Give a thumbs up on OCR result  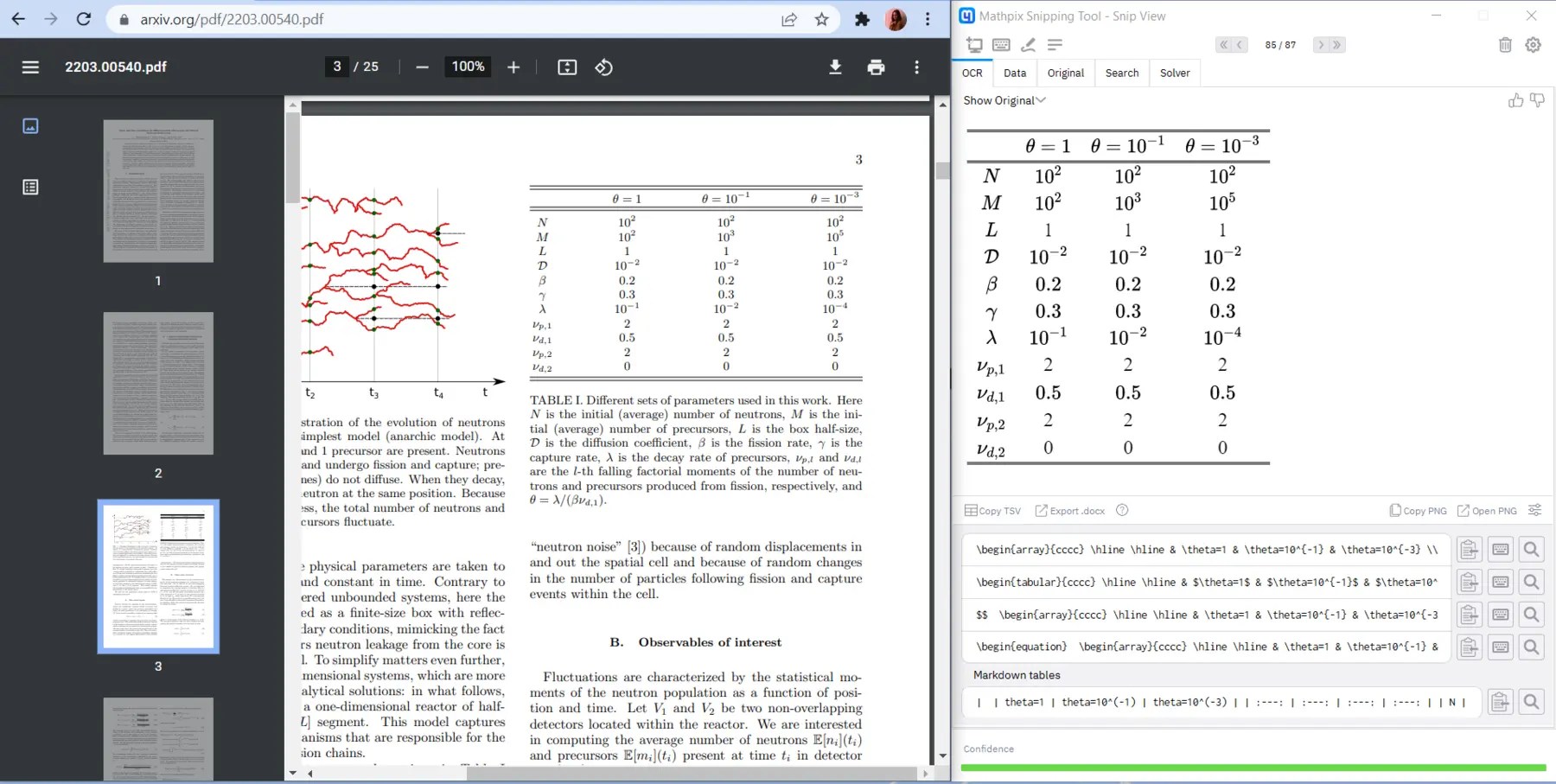pos(1515,100)
